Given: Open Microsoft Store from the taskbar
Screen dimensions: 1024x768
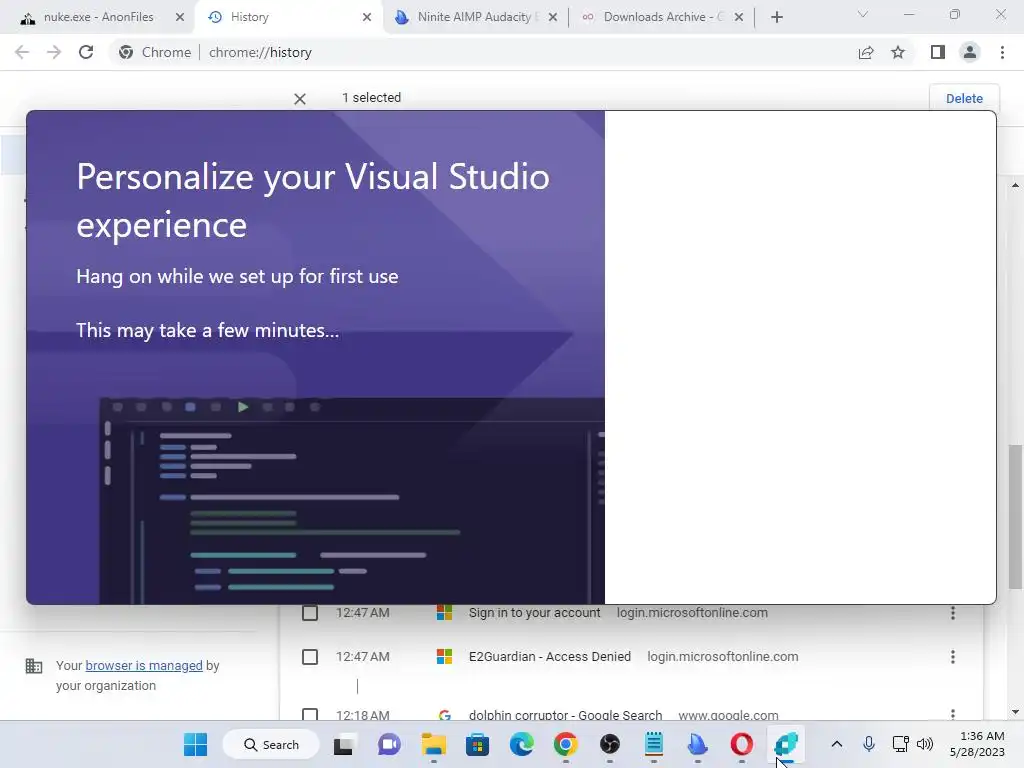Looking at the screenshot, I should click(x=477, y=744).
